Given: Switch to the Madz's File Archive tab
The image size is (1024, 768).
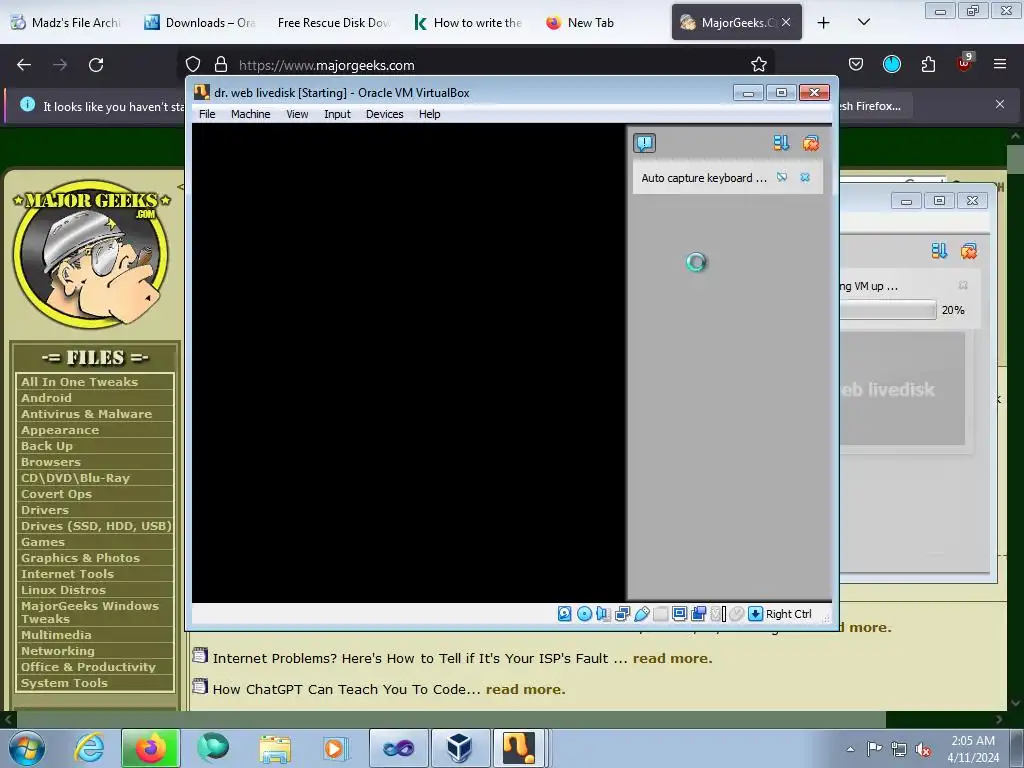Looking at the screenshot, I should click(67, 23).
